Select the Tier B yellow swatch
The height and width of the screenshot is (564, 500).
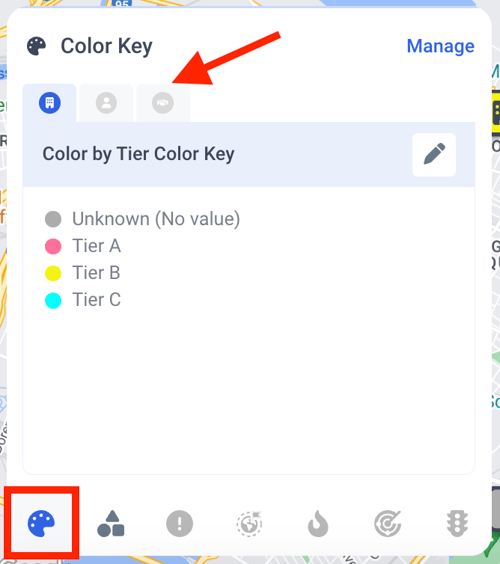point(53,273)
